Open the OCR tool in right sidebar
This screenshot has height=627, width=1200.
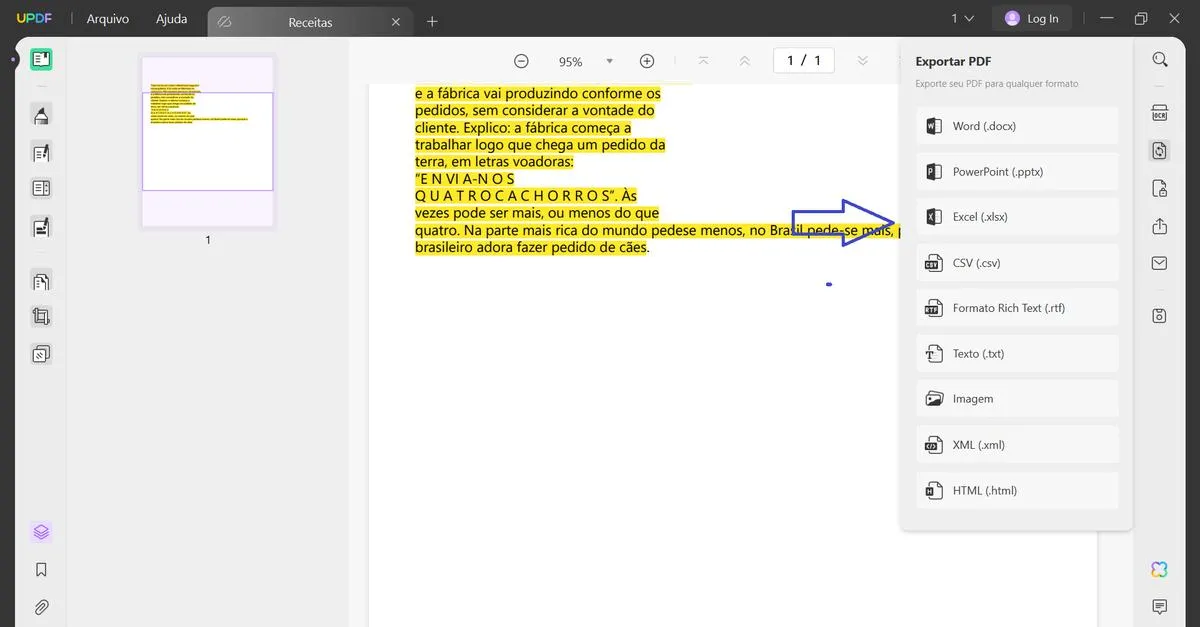[x=1159, y=113]
